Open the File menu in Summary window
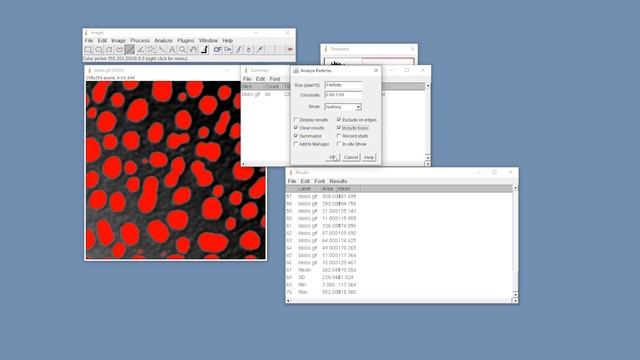 (247, 79)
